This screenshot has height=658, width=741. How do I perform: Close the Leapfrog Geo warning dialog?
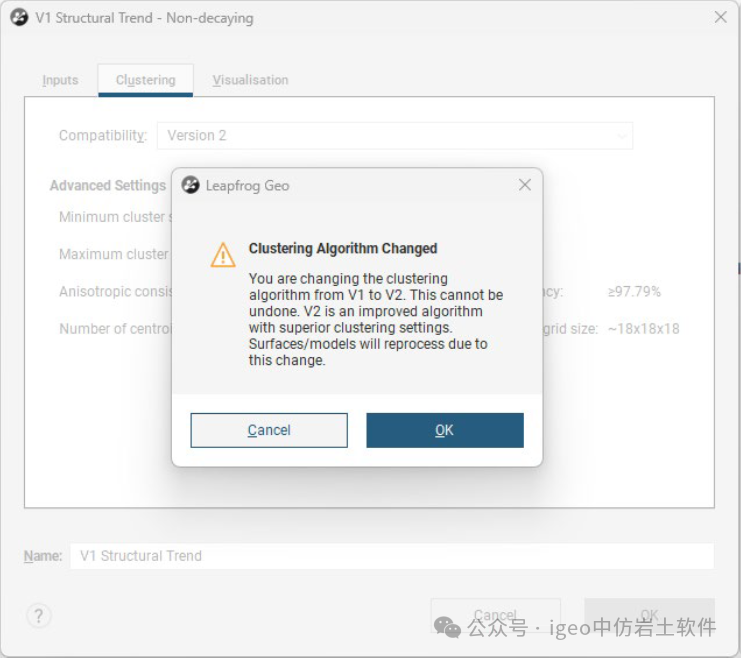525,185
